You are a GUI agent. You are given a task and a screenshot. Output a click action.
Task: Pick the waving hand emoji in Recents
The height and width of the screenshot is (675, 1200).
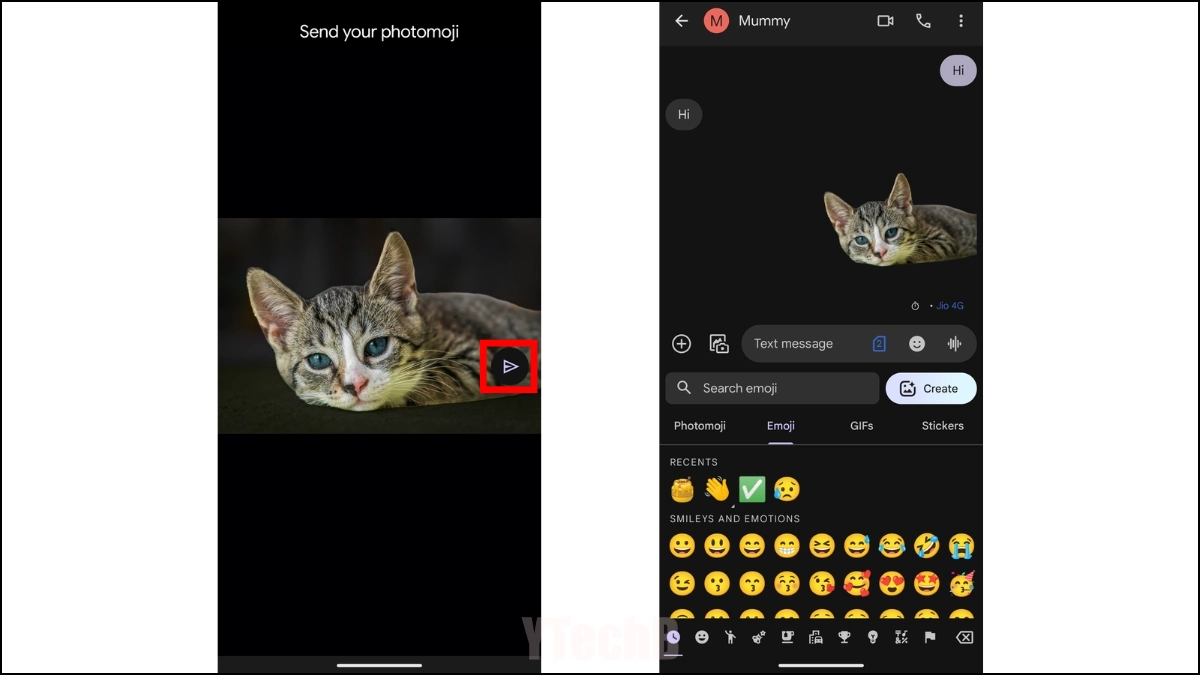click(717, 490)
